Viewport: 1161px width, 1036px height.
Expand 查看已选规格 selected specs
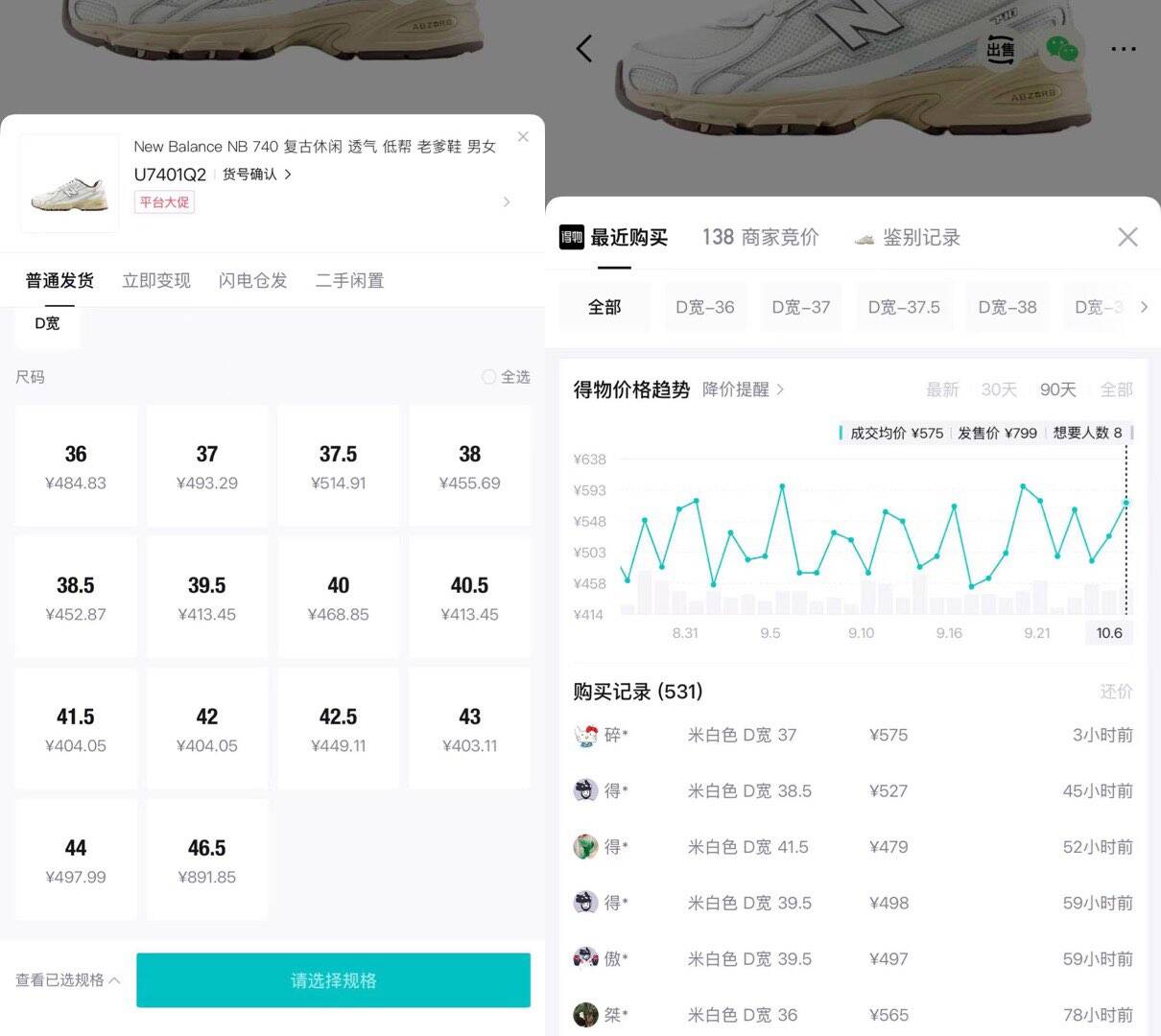(68, 980)
